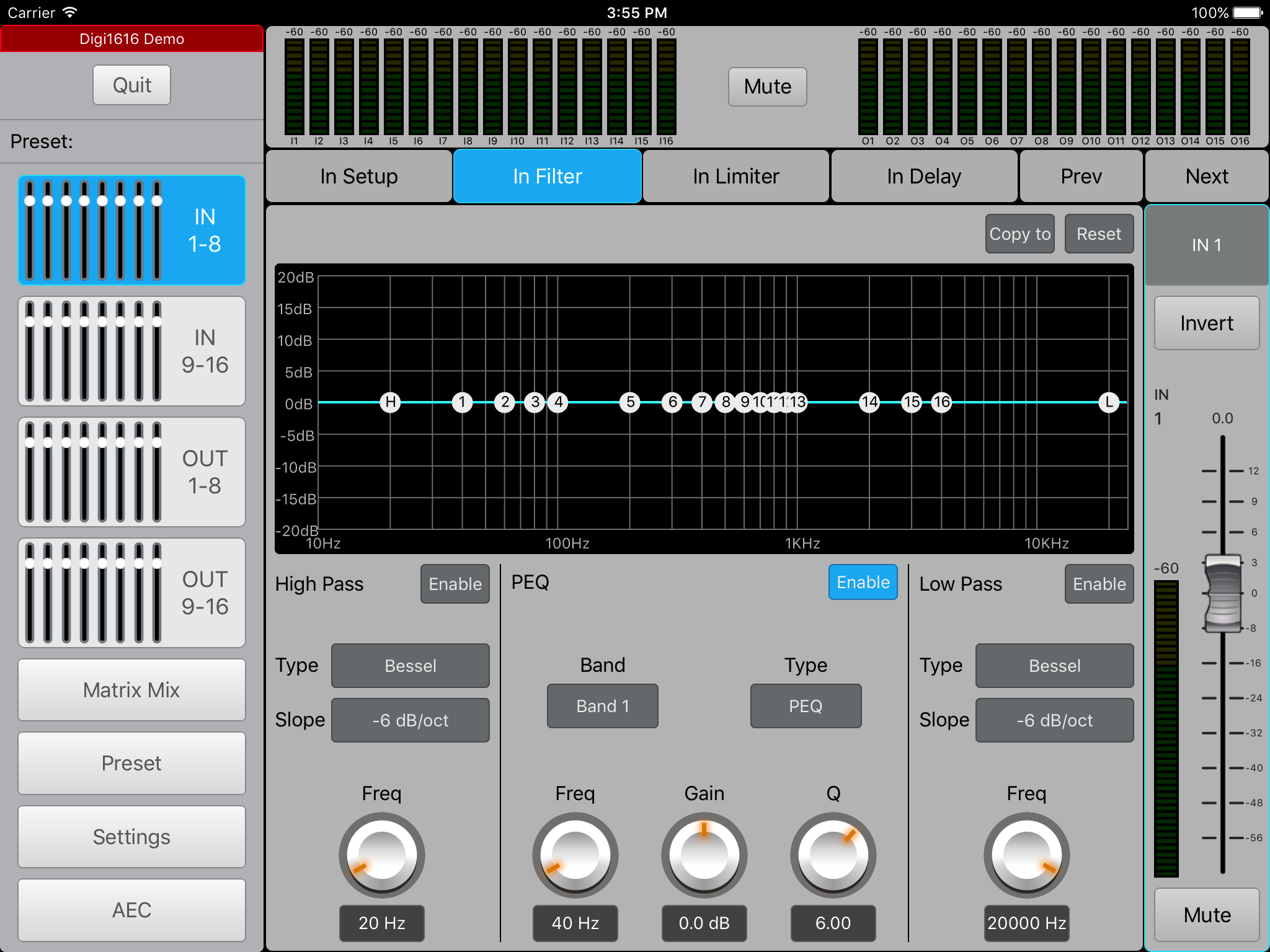Switch to the In Limiter tab
Viewport: 1270px width, 952px height.
pos(736,177)
